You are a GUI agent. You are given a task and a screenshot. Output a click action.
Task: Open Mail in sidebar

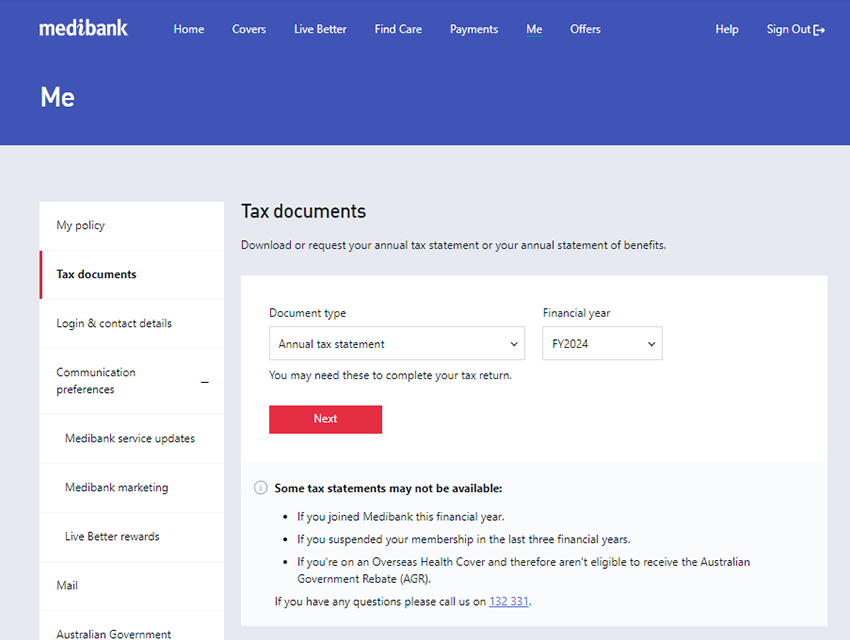(132, 586)
